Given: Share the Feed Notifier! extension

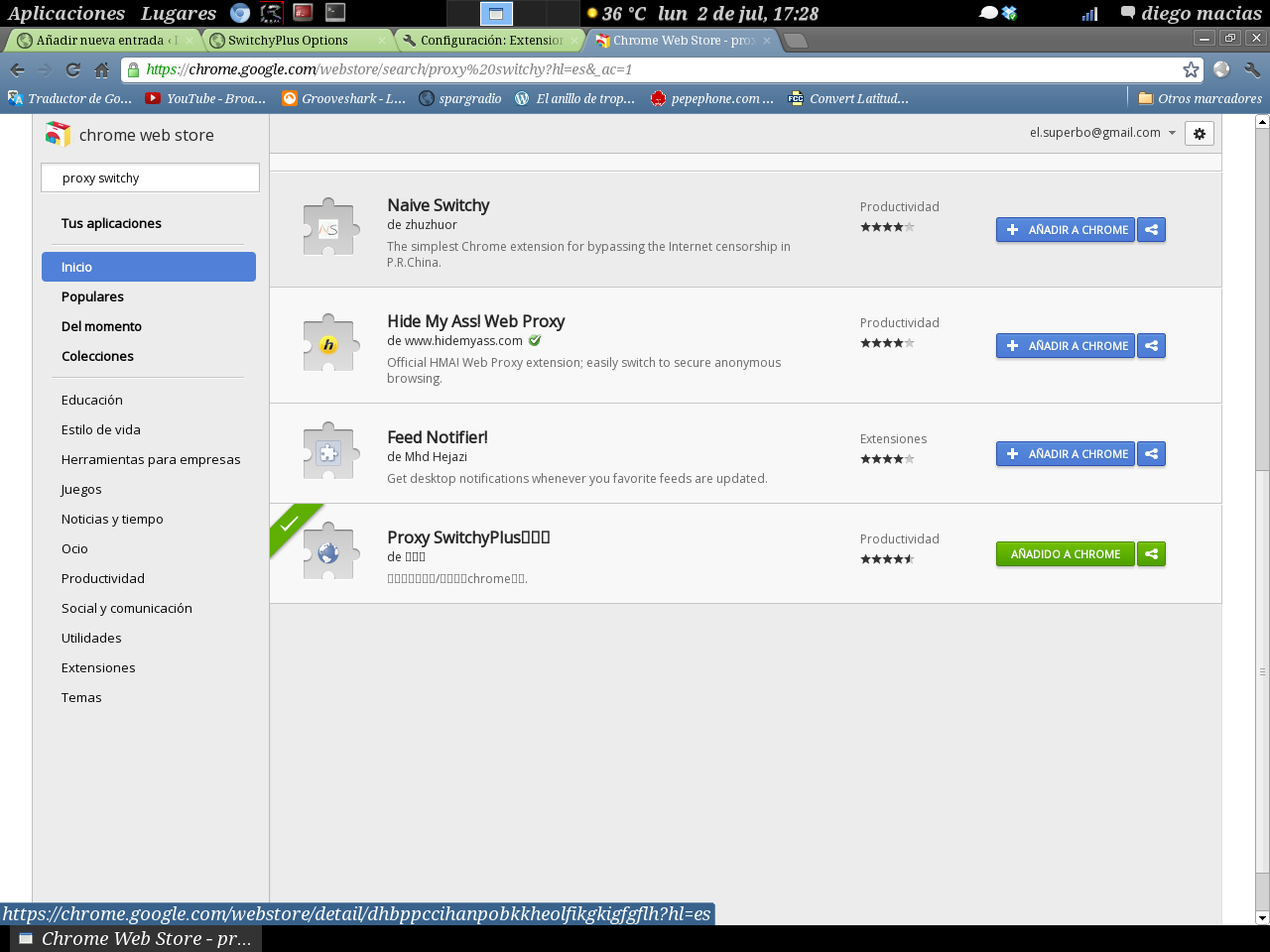Looking at the screenshot, I should [x=1151, y=454].
